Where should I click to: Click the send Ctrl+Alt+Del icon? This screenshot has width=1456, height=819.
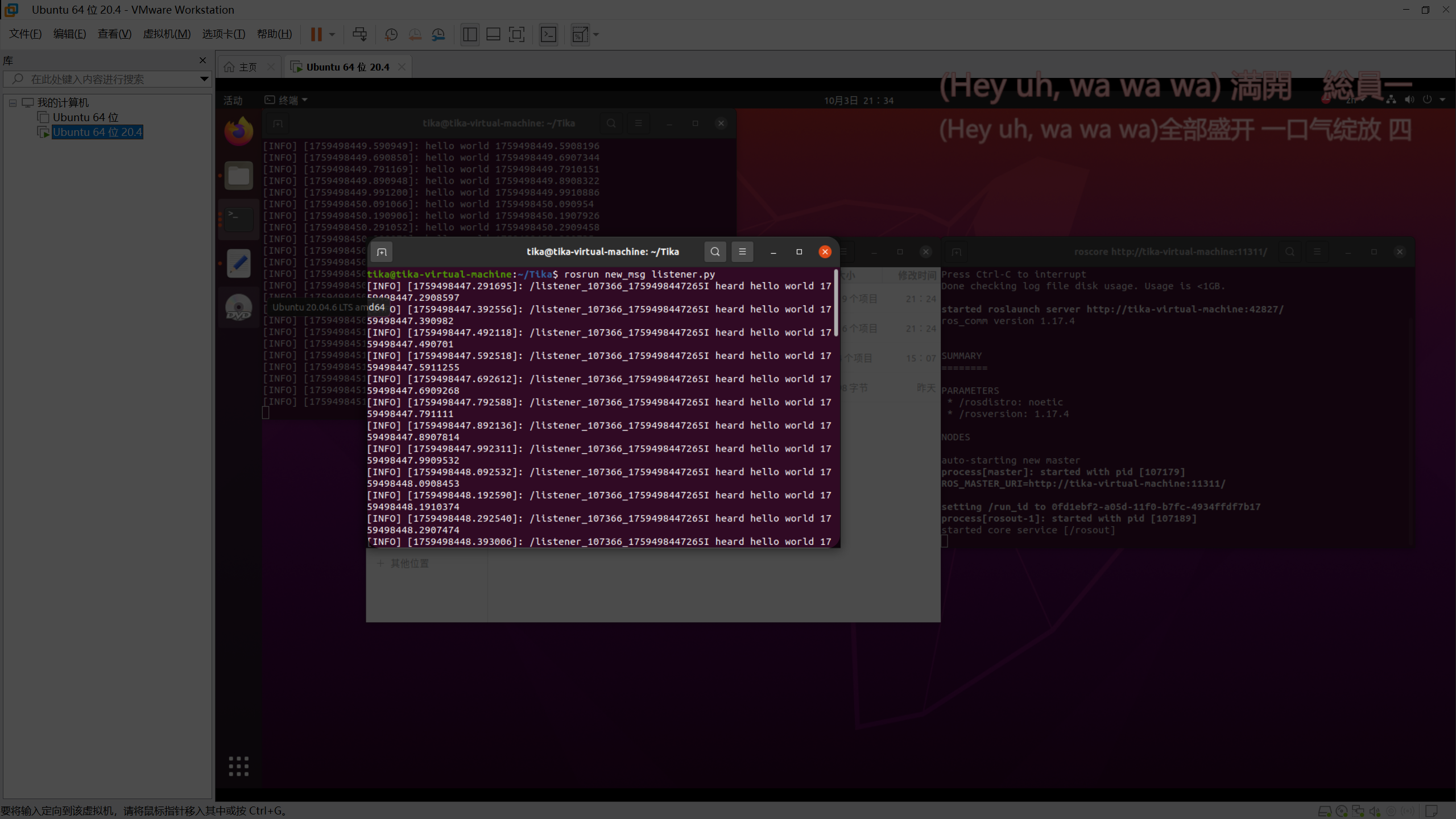point(359,35)
